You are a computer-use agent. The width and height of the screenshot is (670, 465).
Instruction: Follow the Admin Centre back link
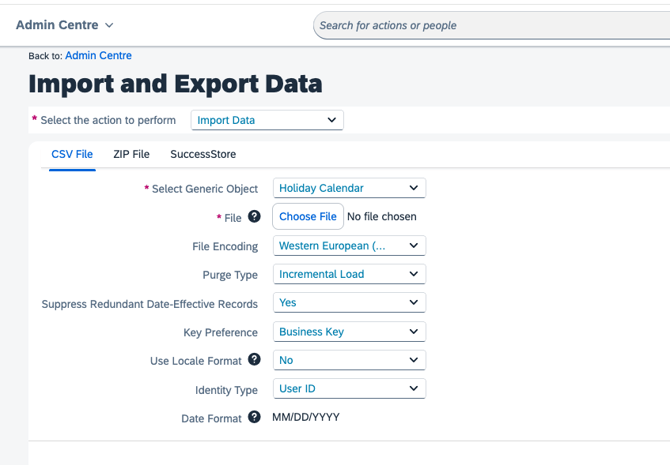(98, 56)
